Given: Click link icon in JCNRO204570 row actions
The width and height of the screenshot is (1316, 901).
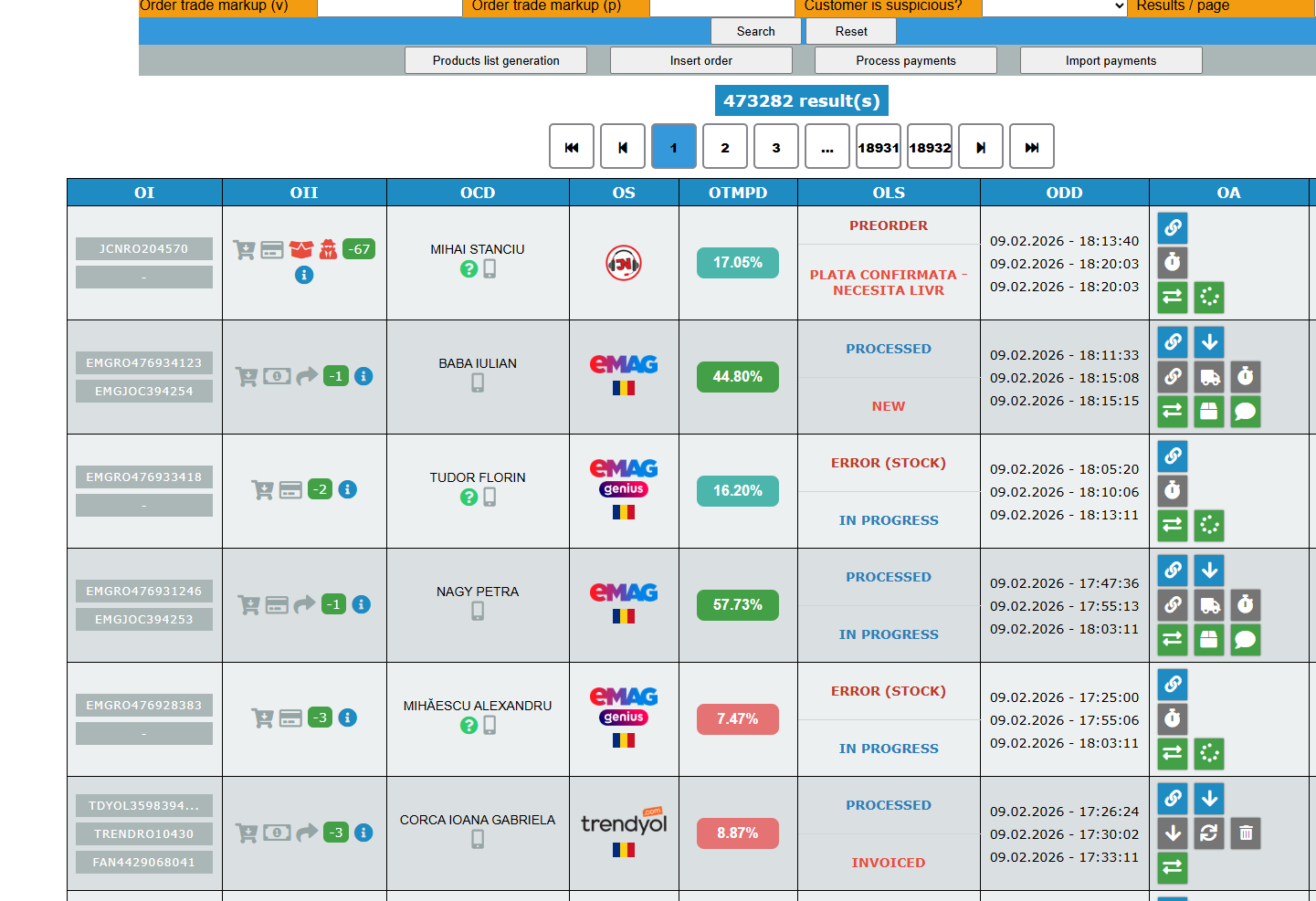Looking at the screenshot, I should point(1173,227).
